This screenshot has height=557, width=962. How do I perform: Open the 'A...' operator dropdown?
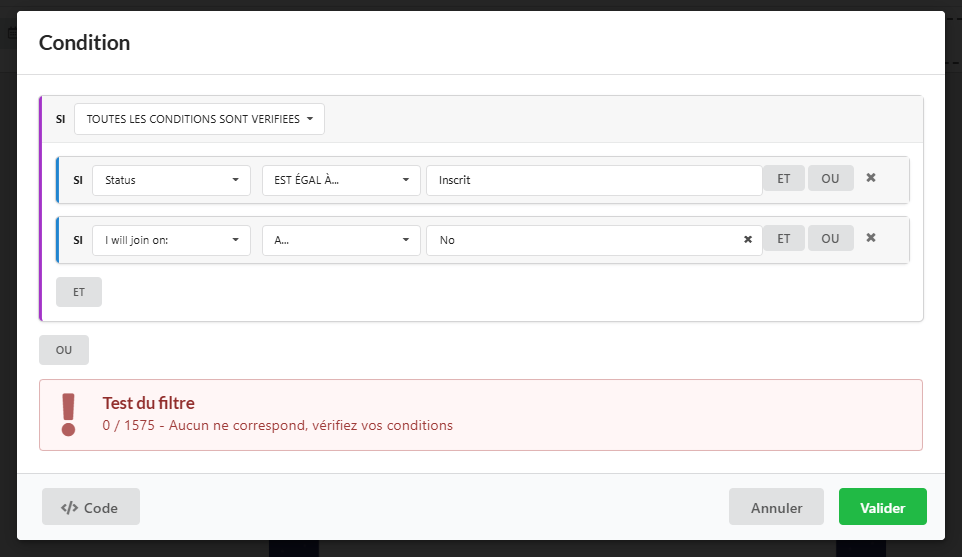coord(340,240)
